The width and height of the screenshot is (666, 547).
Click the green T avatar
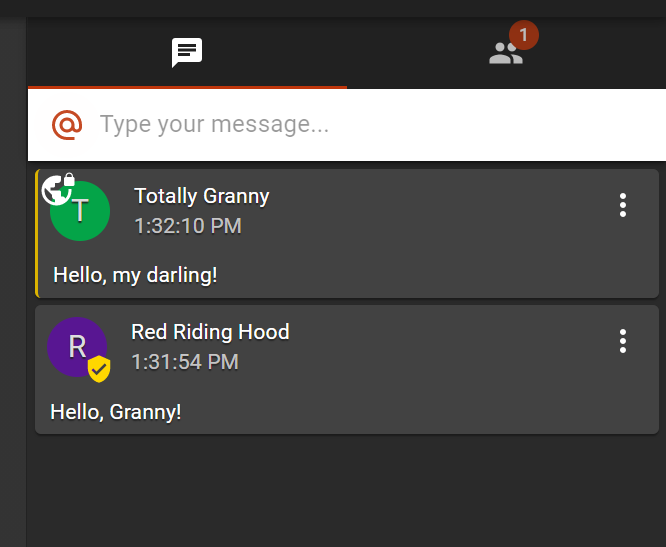tap(80, 211)
